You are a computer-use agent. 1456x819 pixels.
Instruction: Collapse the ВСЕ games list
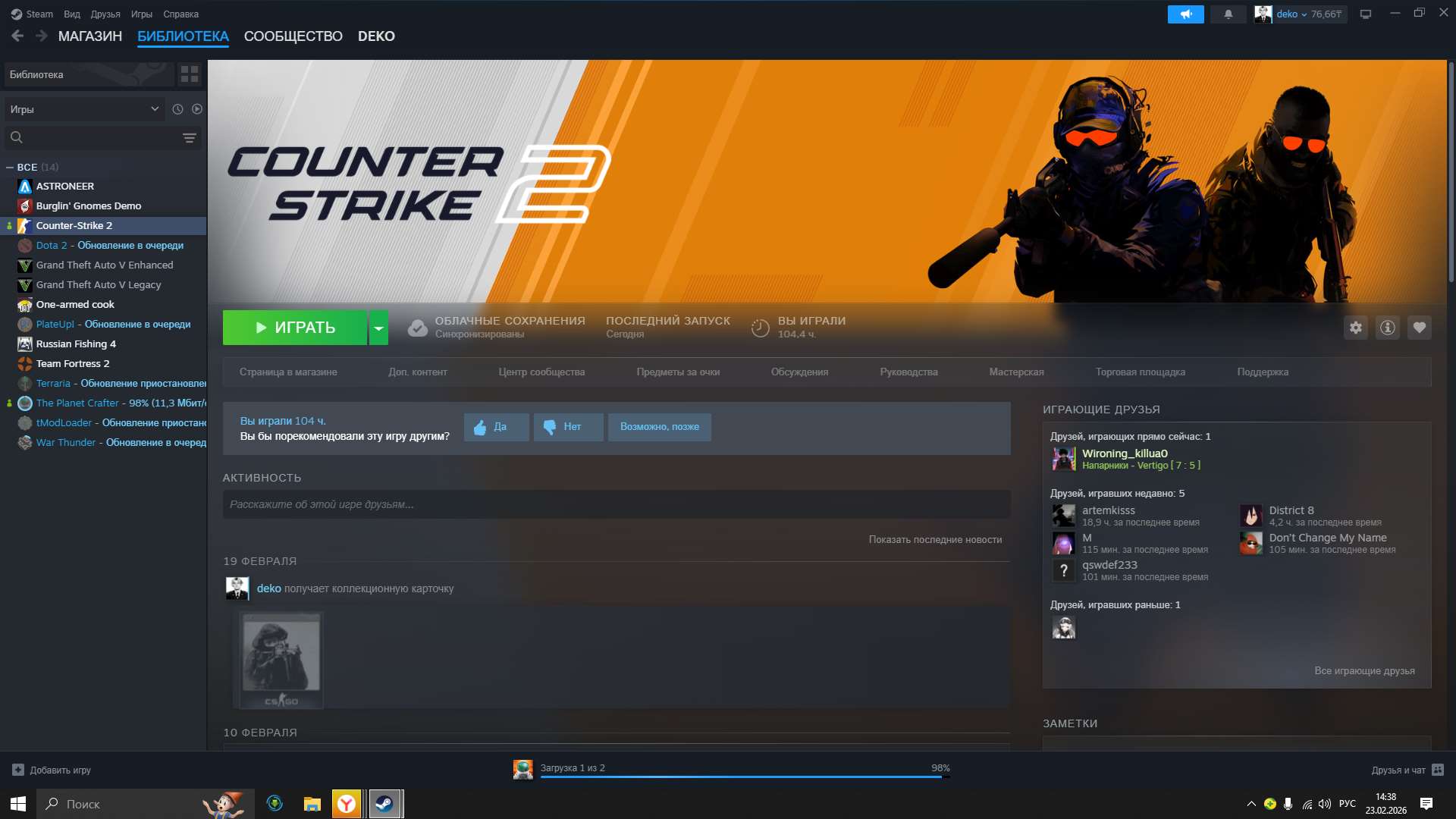(10, 167)
